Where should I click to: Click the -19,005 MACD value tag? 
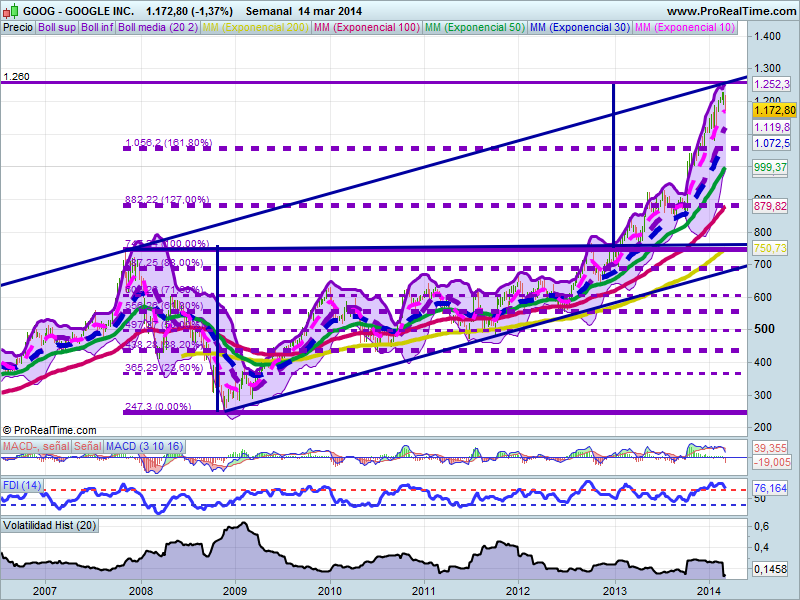coord(772,462)
